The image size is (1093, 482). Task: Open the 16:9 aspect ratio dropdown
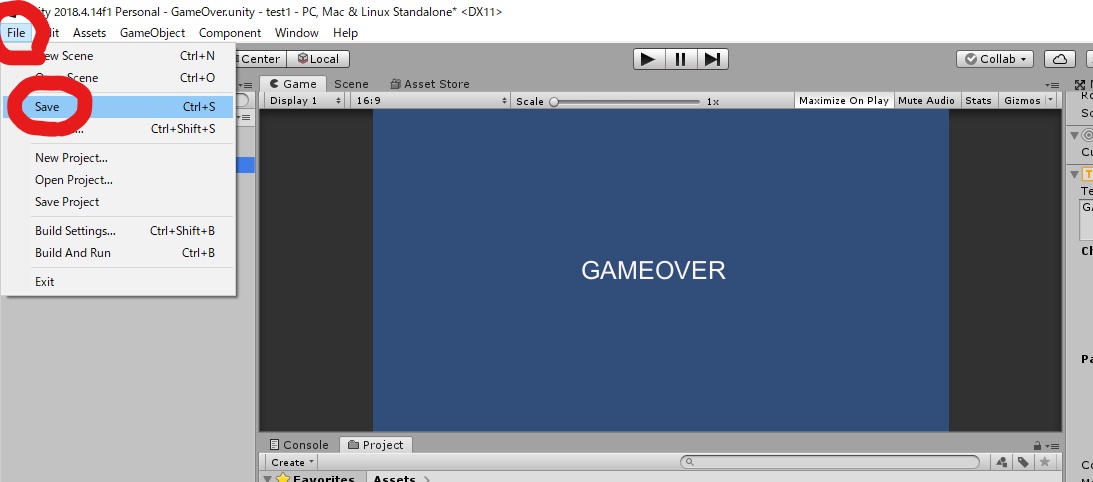(x=431, y=100)
